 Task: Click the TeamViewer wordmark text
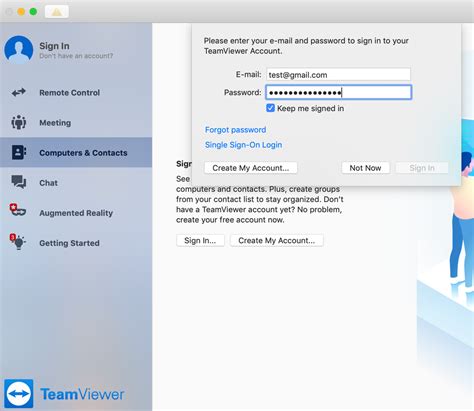(x=82, y=394)
